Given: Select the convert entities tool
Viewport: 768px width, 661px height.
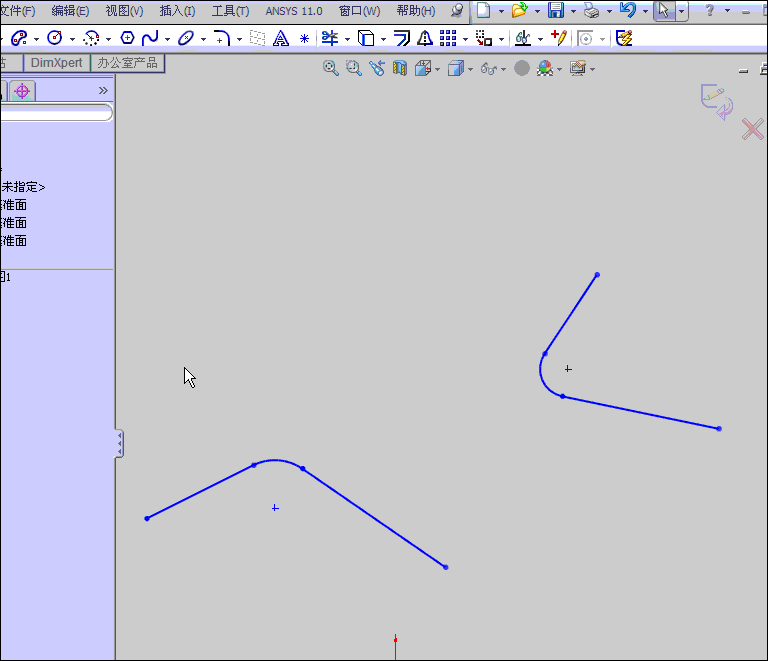Looking at the screenshot, I should [x=366, y=38].
